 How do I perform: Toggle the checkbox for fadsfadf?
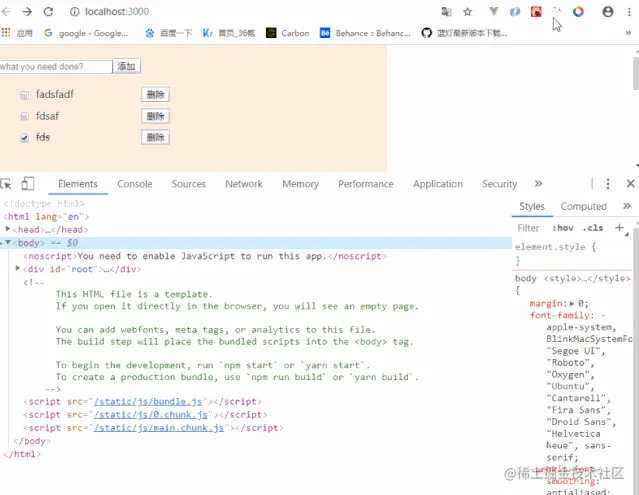(24, 95)
